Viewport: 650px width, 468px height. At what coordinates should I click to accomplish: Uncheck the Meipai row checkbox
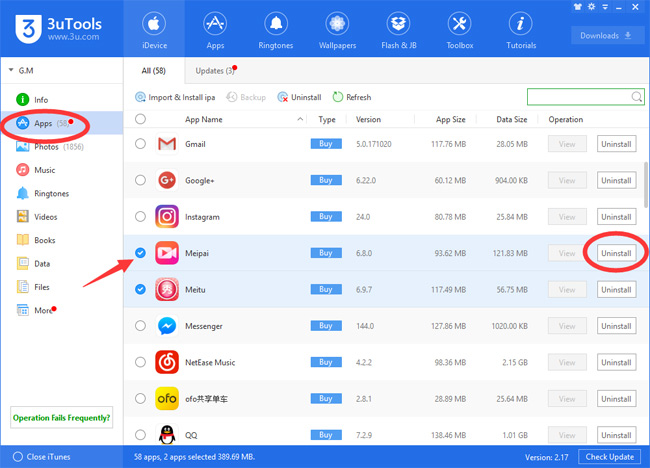point(141,253)
